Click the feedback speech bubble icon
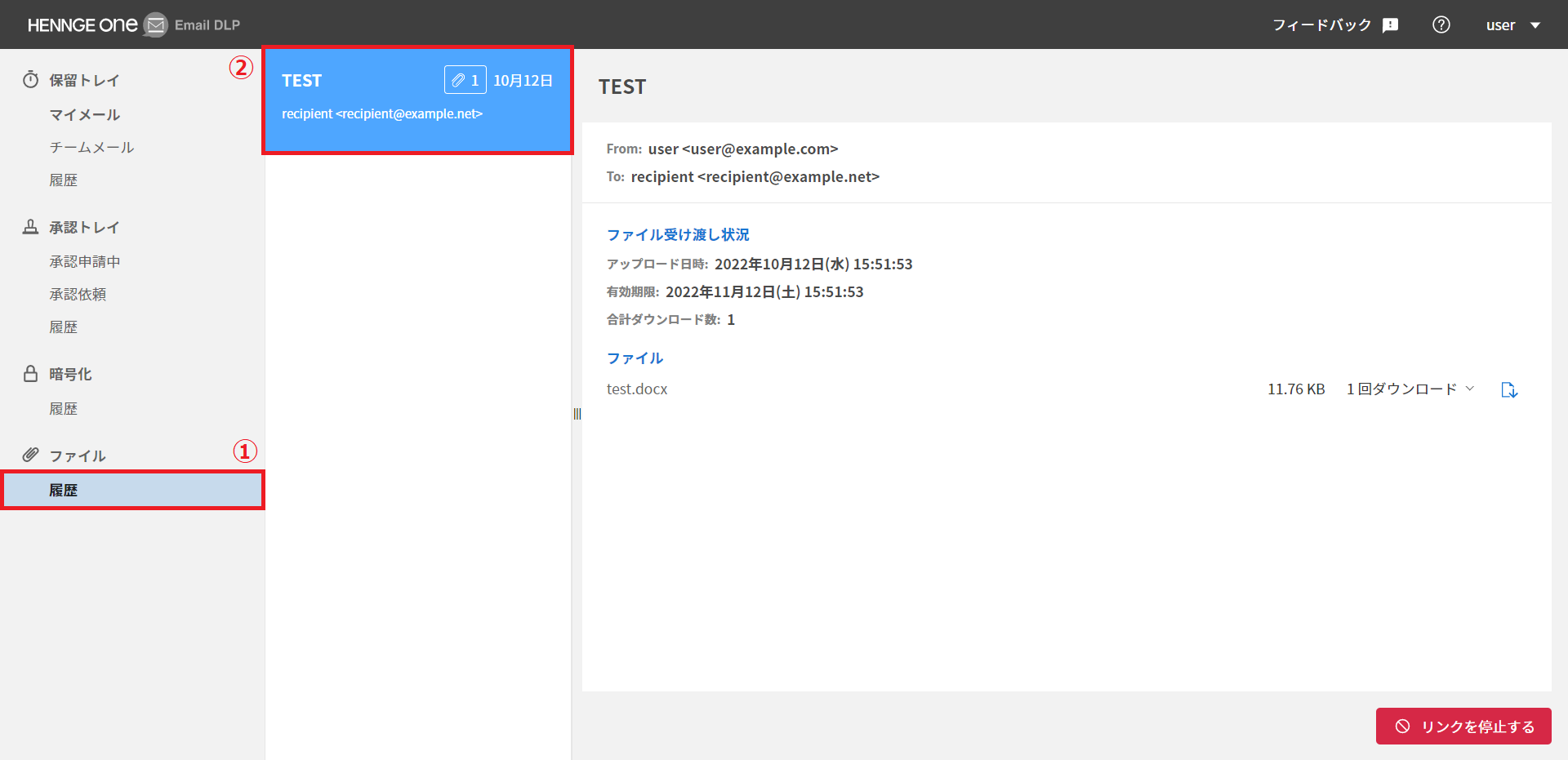This screenshot has width=1568, height=760. [1390, 25]
